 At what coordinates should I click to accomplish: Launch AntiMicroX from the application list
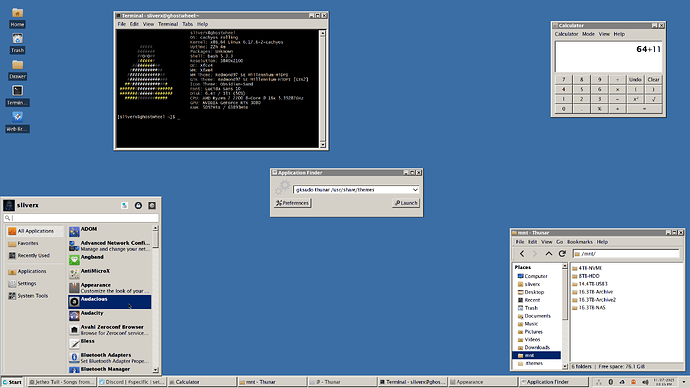[110, 274]
